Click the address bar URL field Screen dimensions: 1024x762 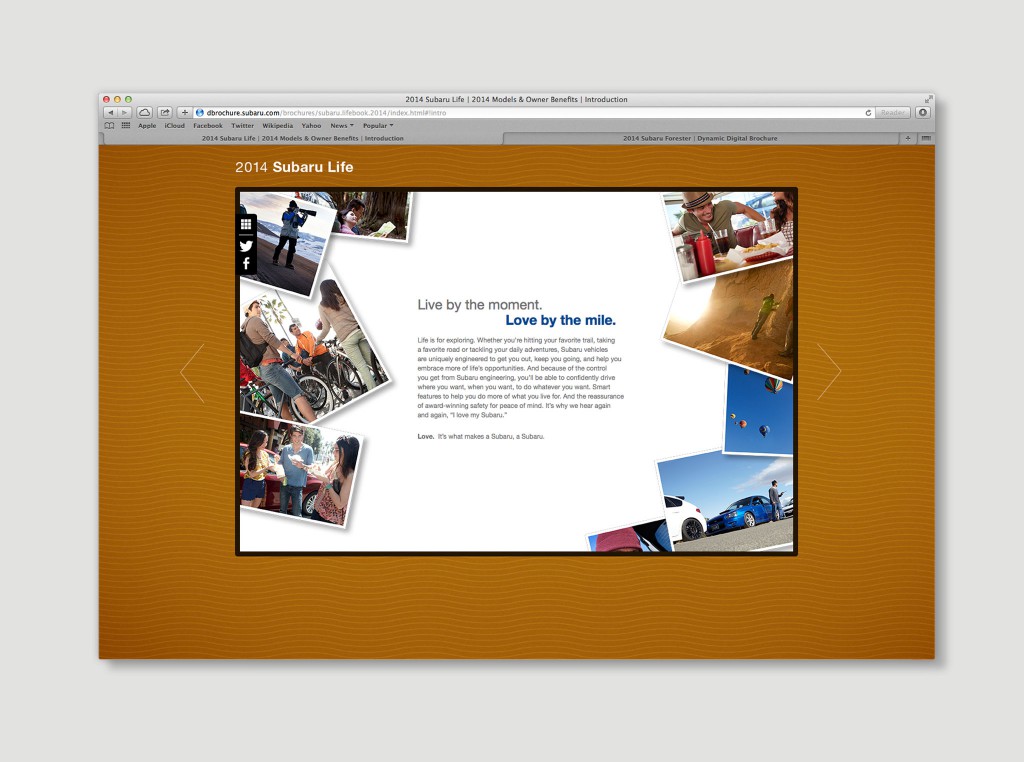(x=534, y=113)
